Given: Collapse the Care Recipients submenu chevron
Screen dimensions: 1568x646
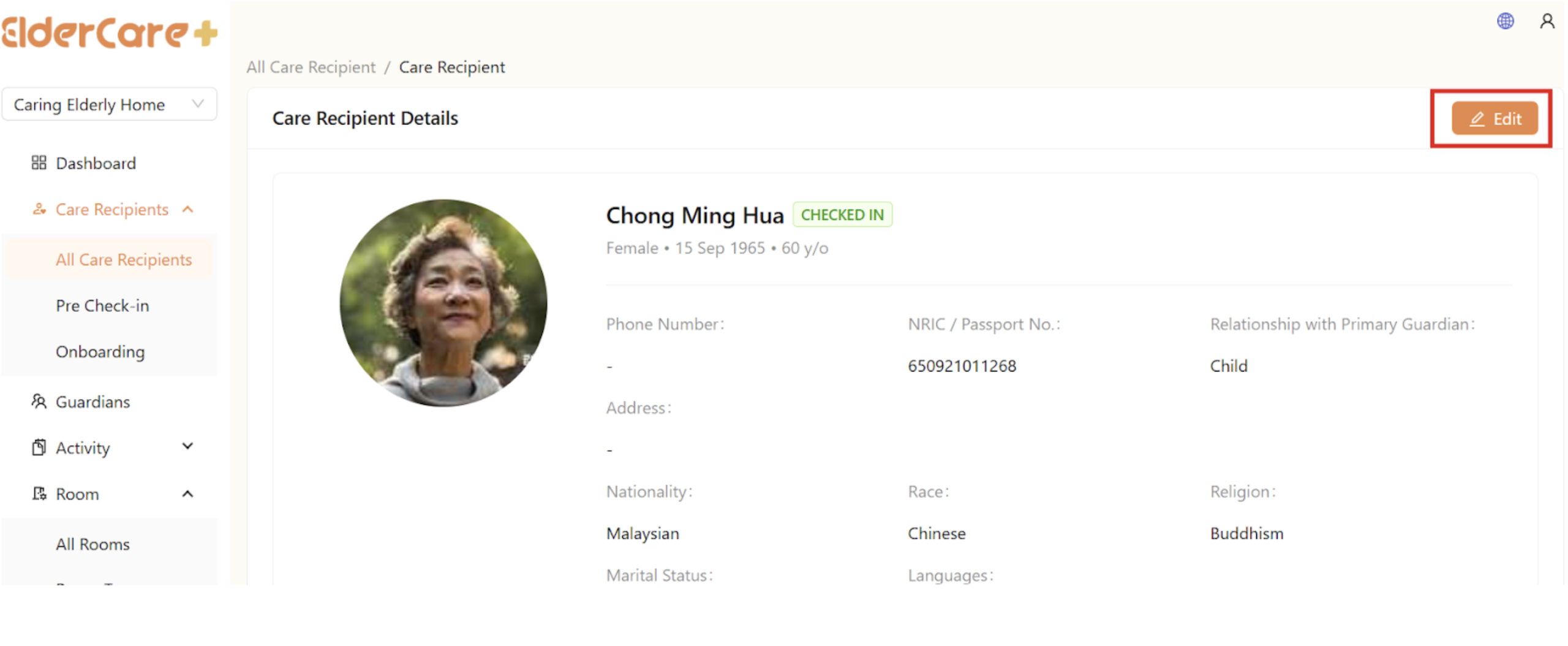Looking at the screenshot, I should coord(188,210).
